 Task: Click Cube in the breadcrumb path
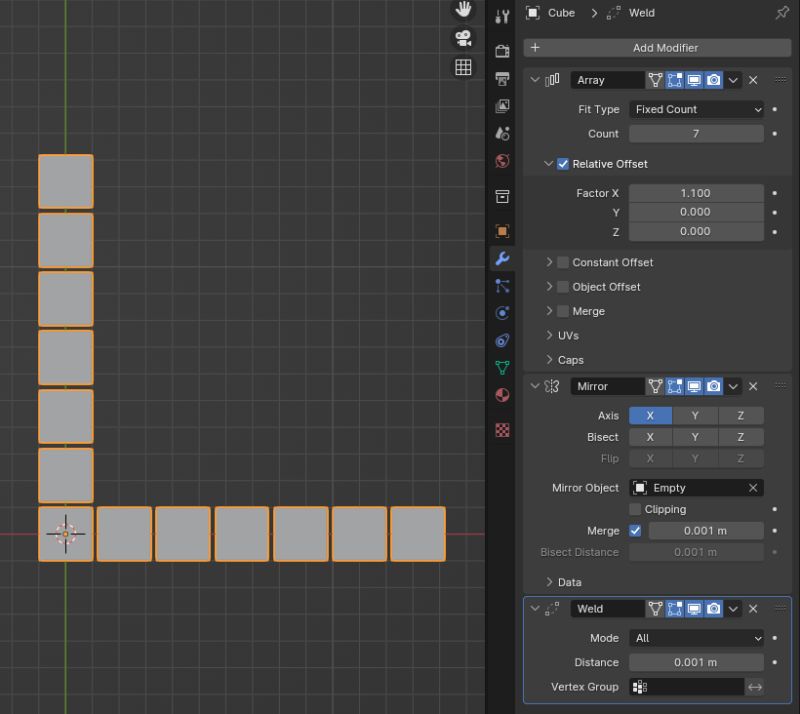(x=561, y=13)
